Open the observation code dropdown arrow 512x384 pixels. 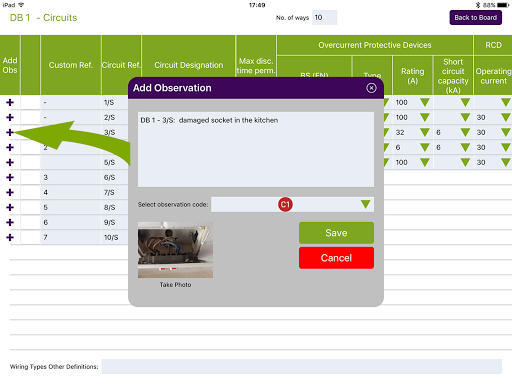[366, 204]
